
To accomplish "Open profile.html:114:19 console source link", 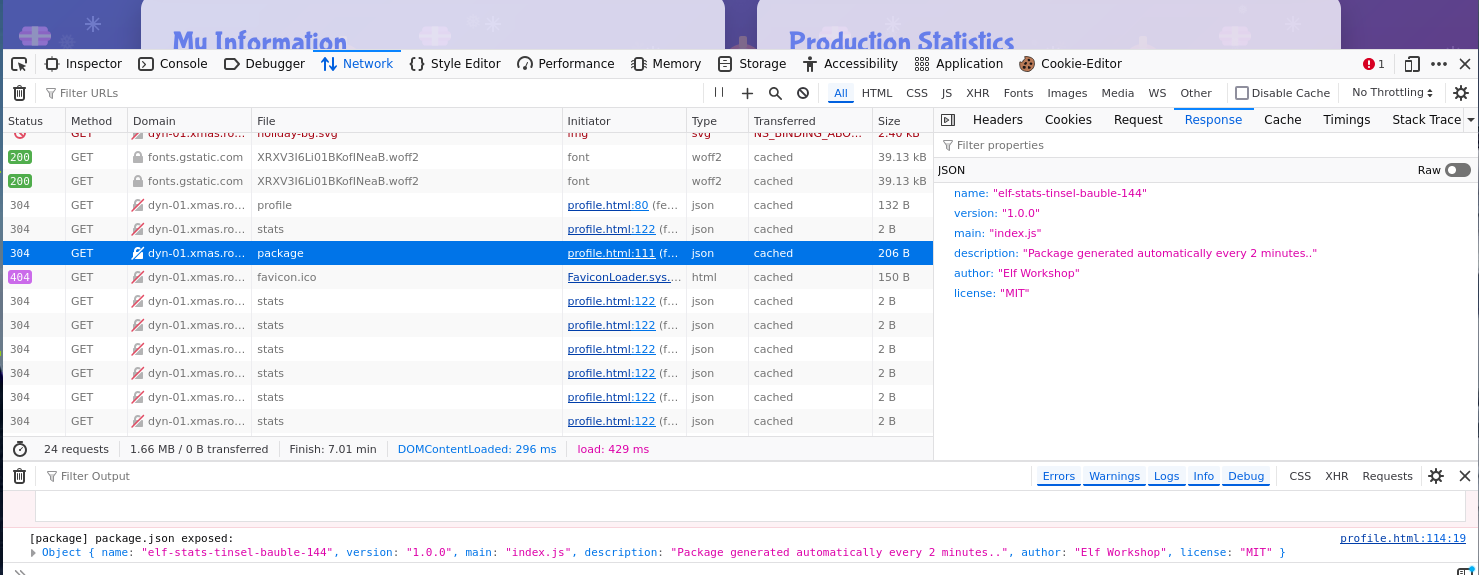I will pyautogui.click(x=1402, y=538).
